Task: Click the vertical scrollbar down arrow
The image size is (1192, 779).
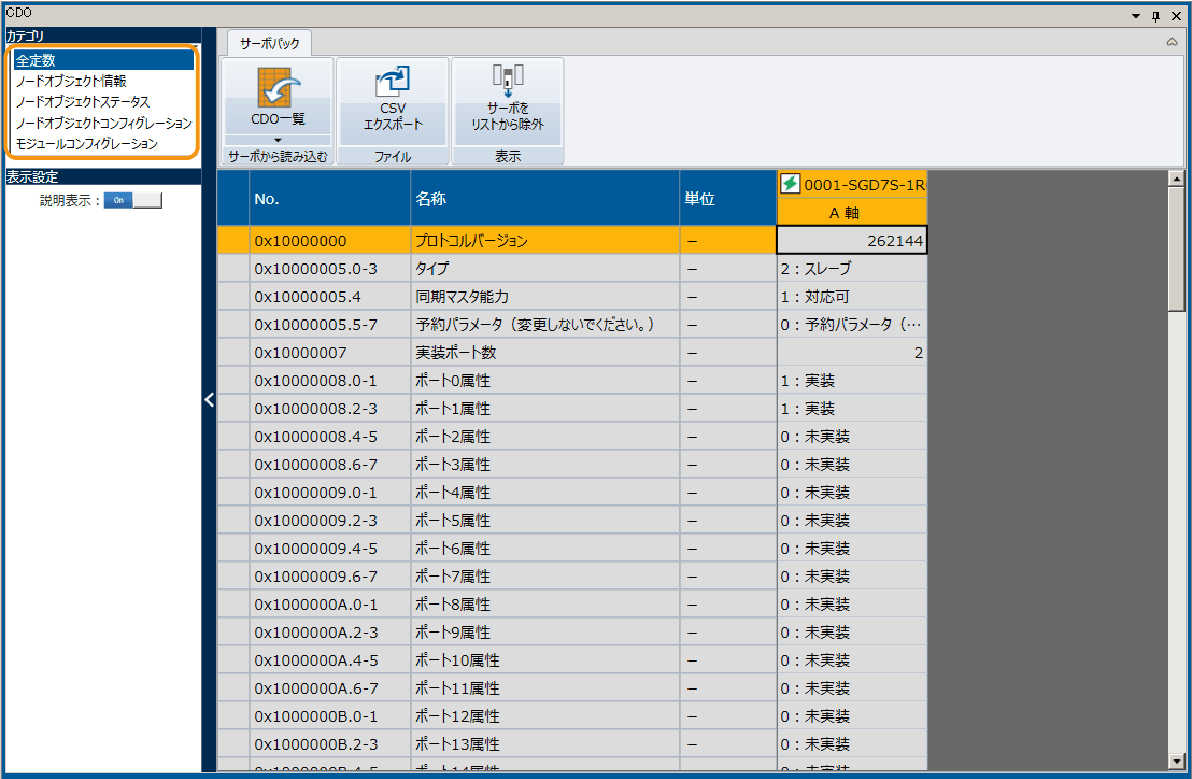Action: [1176, 760]
